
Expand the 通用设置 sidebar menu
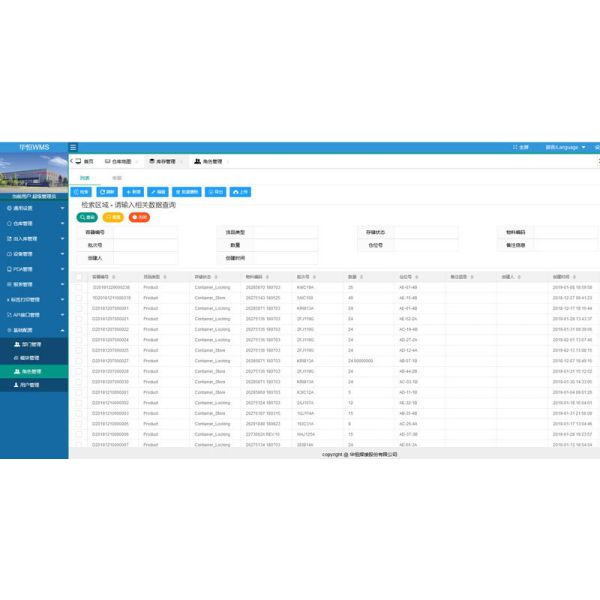34,208
